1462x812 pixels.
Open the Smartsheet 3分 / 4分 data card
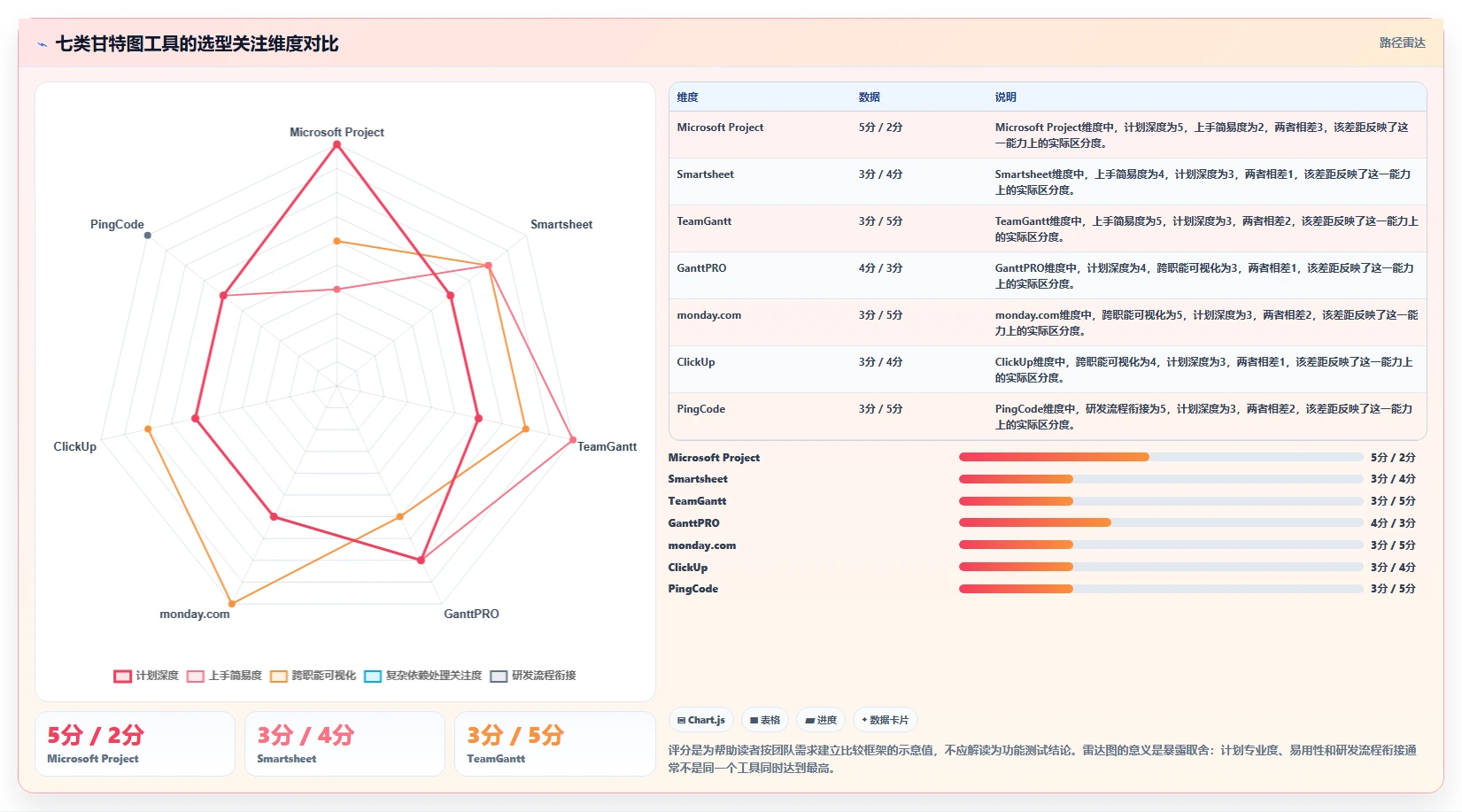click(344, 744)
